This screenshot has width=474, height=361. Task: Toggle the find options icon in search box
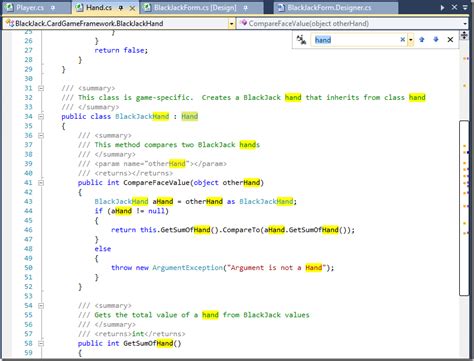[x=302, y=40]
